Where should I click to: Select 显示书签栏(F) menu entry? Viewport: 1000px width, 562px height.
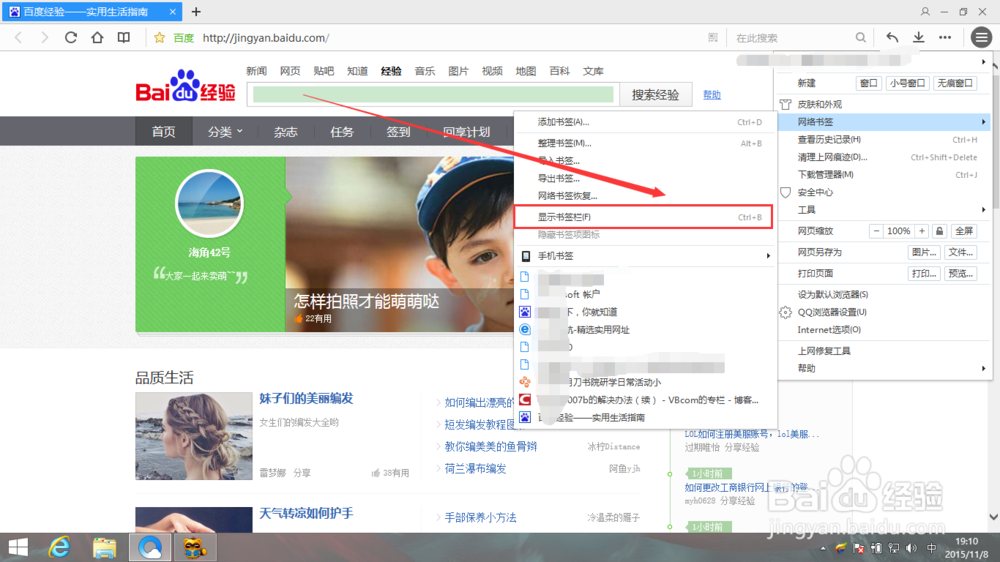click(643, 217)
